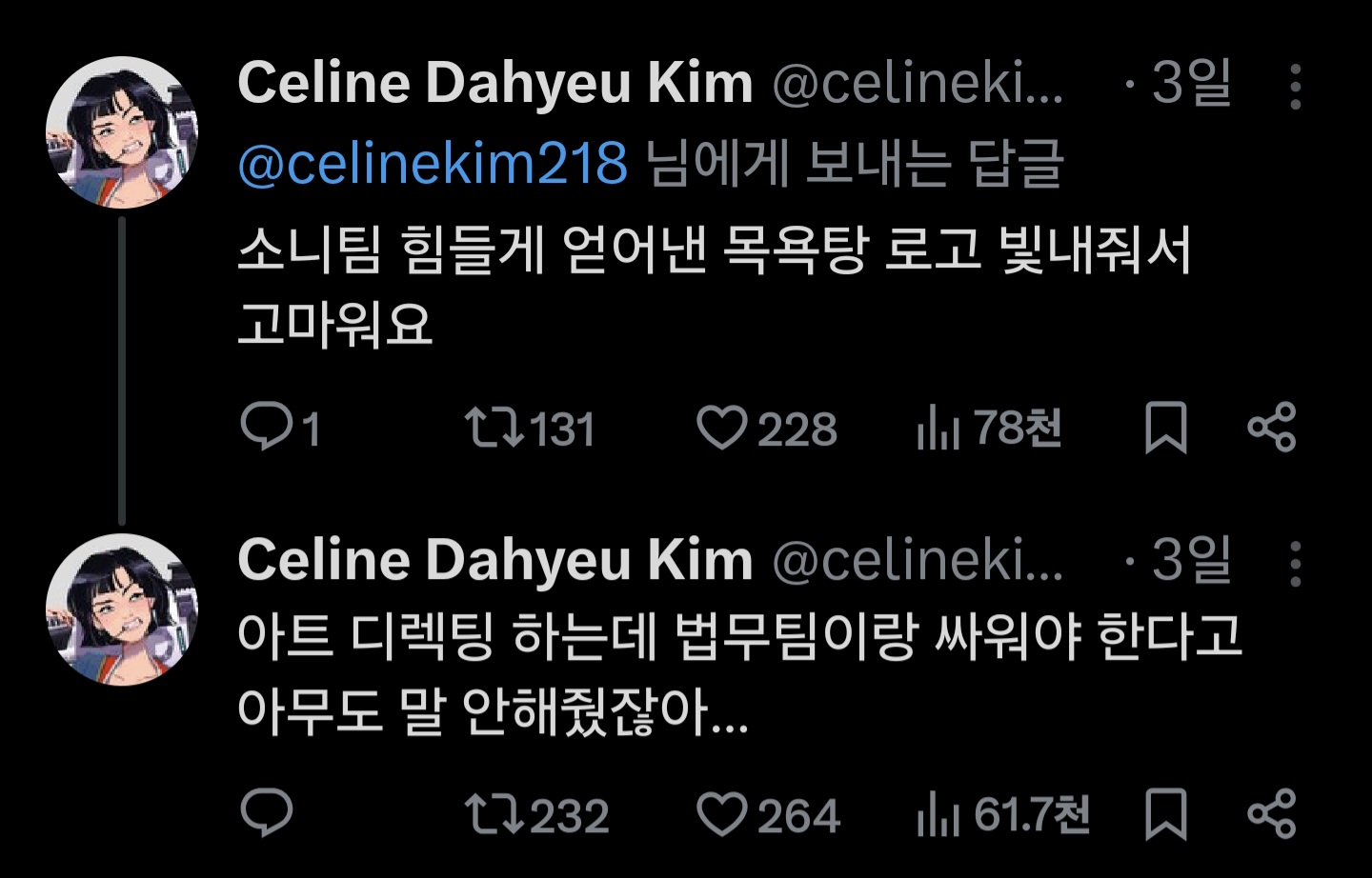
Task: Share the second tweet
Action: click(1272, 814)
